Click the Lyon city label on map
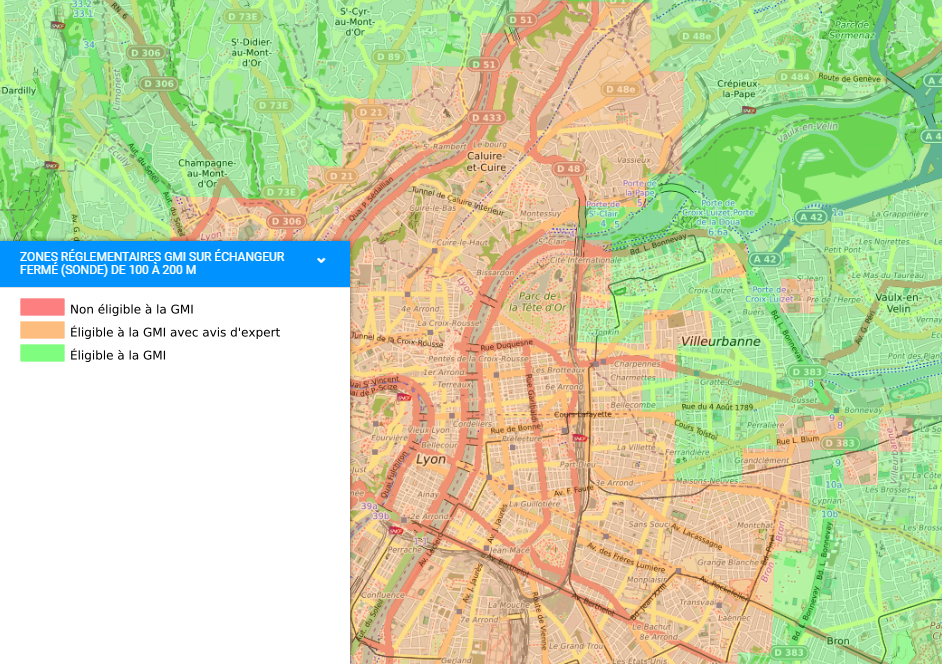 [431, 459]
